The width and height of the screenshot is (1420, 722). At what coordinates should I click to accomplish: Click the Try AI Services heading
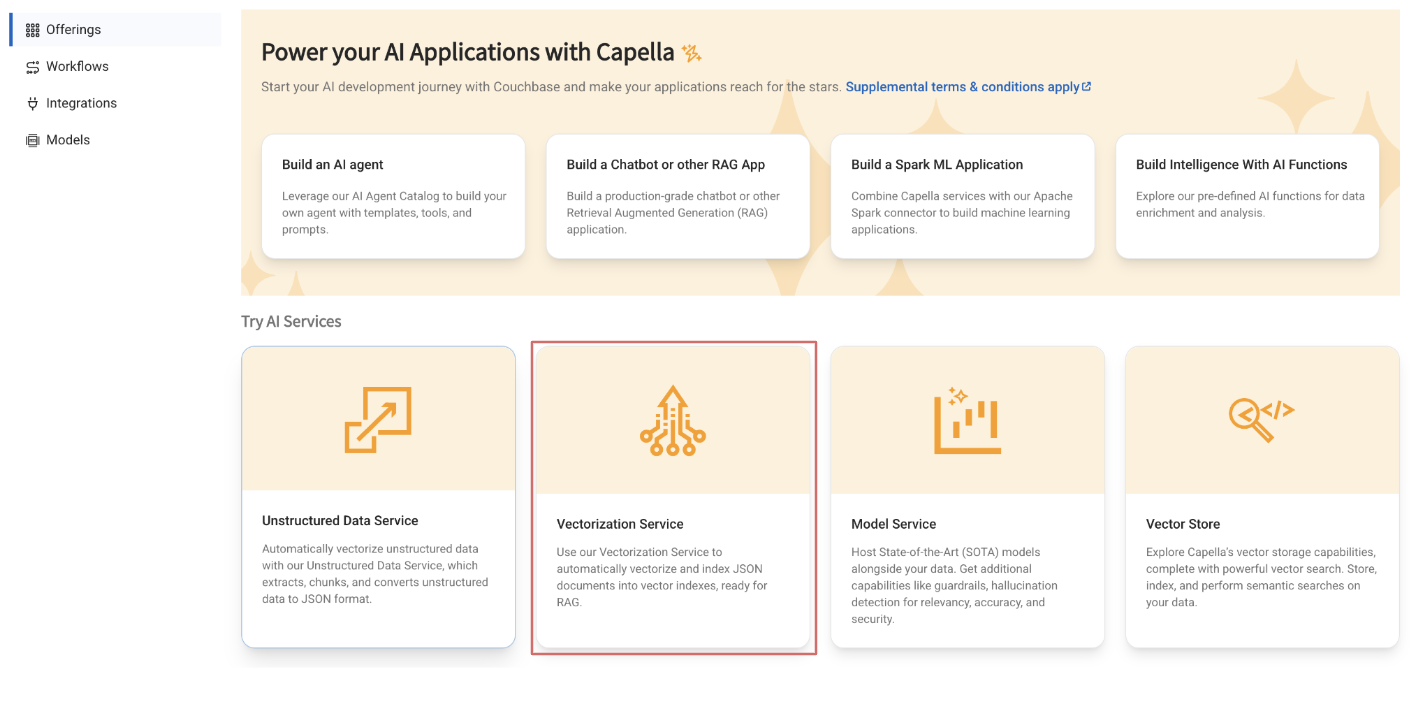tap(291, 322)
